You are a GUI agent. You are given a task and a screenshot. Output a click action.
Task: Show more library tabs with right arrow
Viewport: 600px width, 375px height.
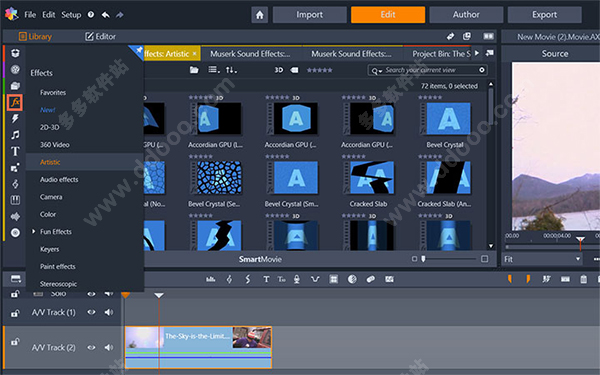(x=477, y=53)
